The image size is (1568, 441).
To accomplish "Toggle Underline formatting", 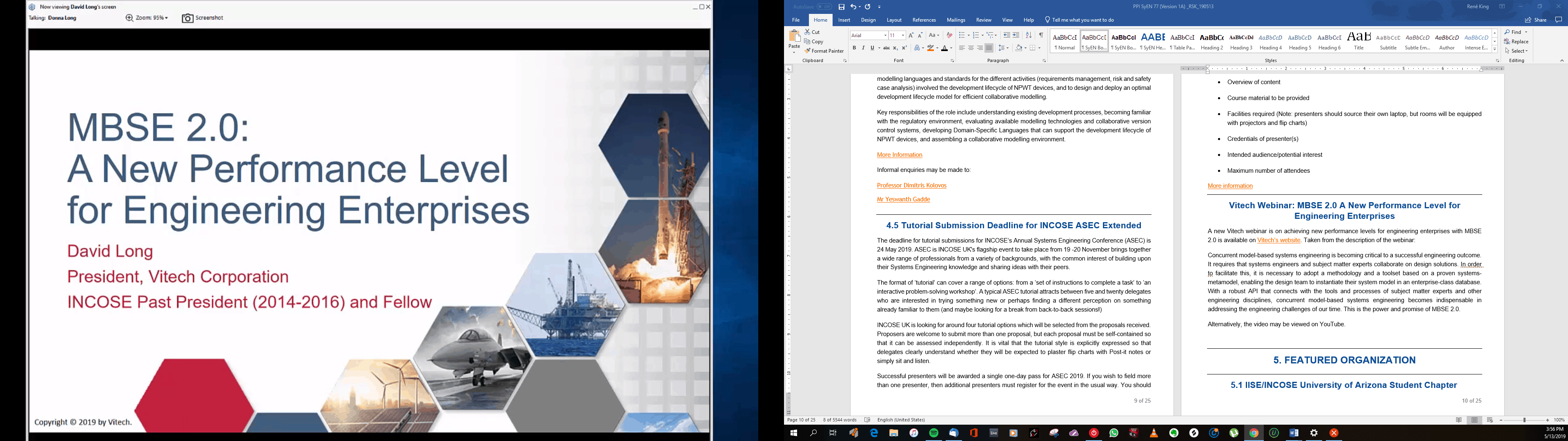I will tap(872, 48).
